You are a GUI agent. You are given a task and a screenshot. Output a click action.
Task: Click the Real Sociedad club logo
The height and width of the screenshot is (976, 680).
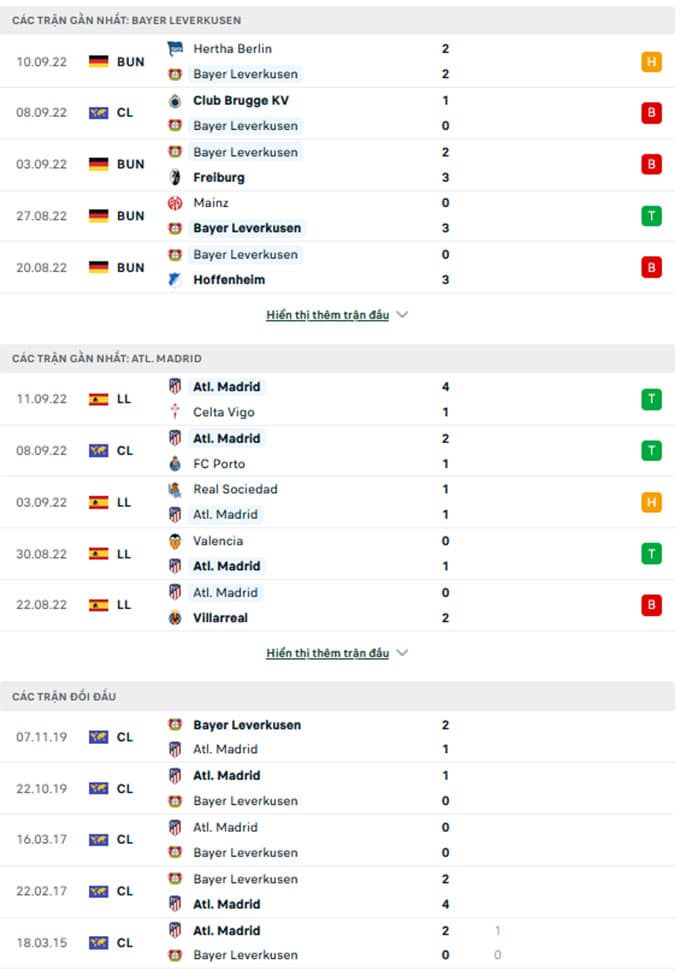pos(175,490)
